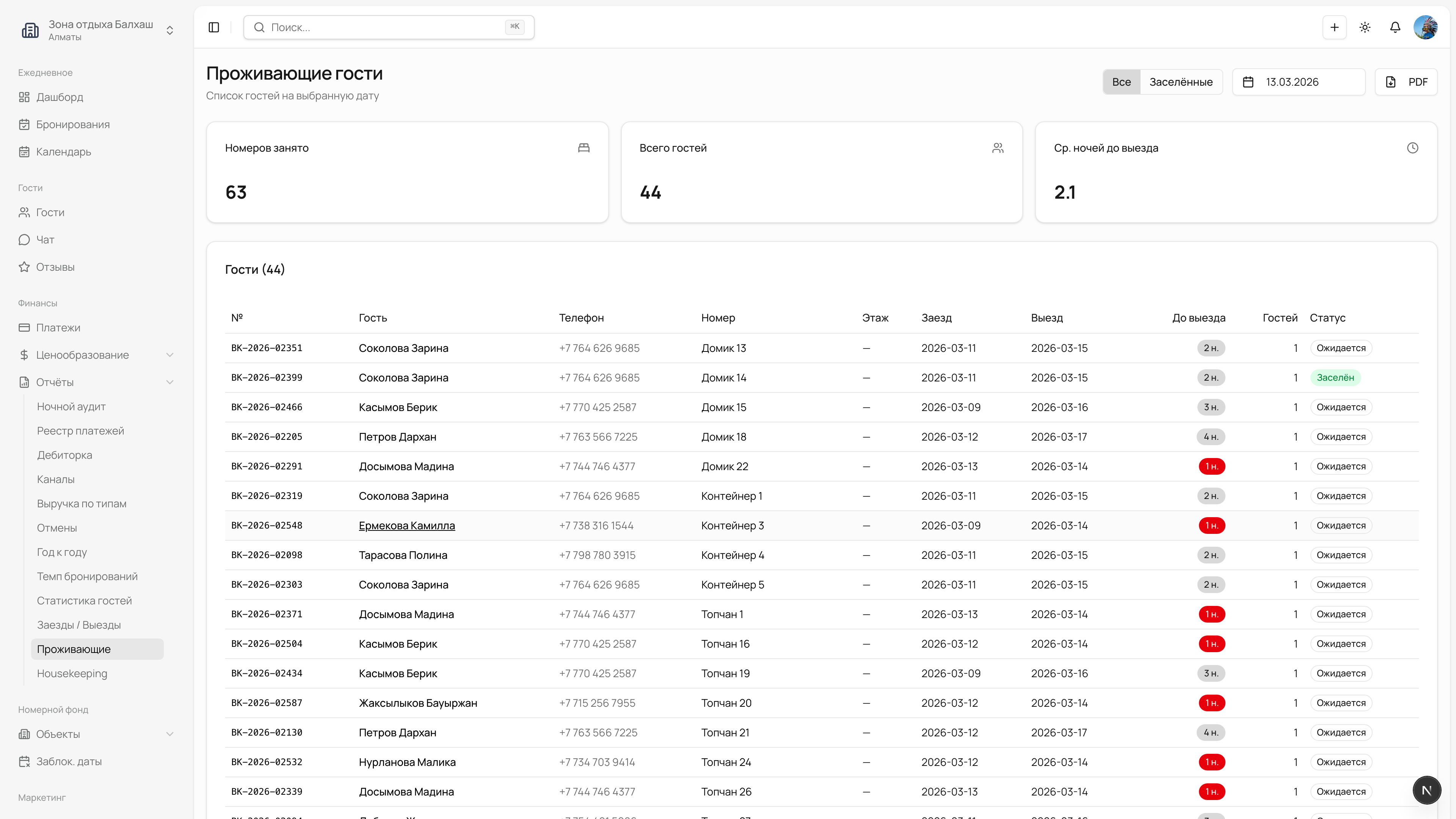
Task: Open the user avatar menu
Action: click(x=1426, y=27)
